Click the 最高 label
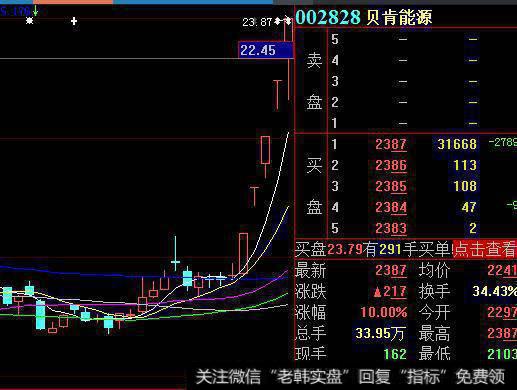 click(x=434, y=333)
